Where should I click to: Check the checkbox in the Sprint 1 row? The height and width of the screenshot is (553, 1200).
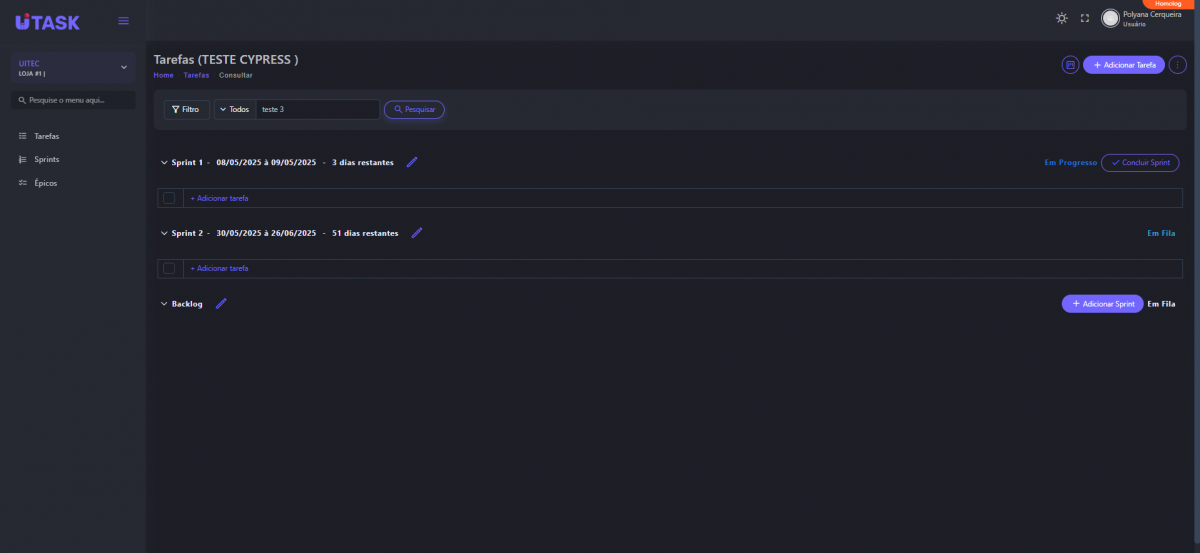[x=169, y=198]
